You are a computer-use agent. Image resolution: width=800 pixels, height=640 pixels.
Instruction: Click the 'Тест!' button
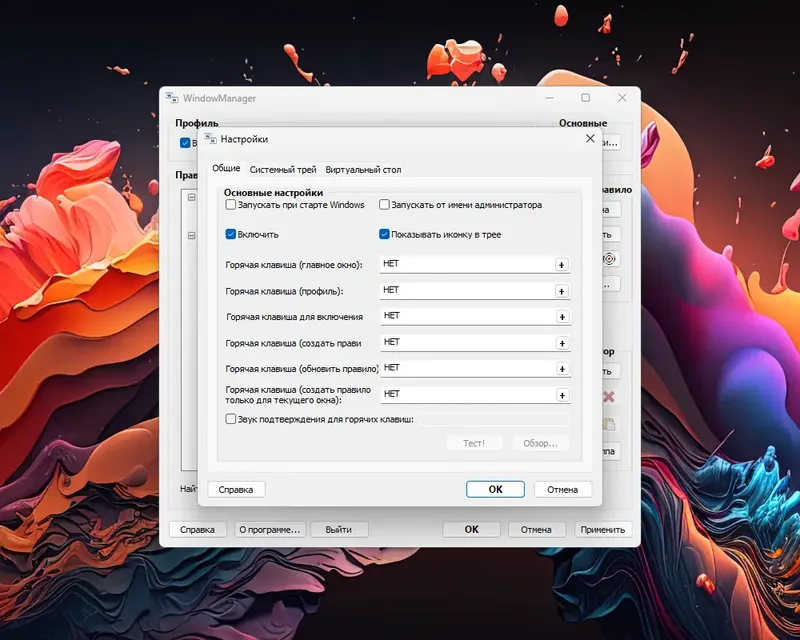(474, 443)
